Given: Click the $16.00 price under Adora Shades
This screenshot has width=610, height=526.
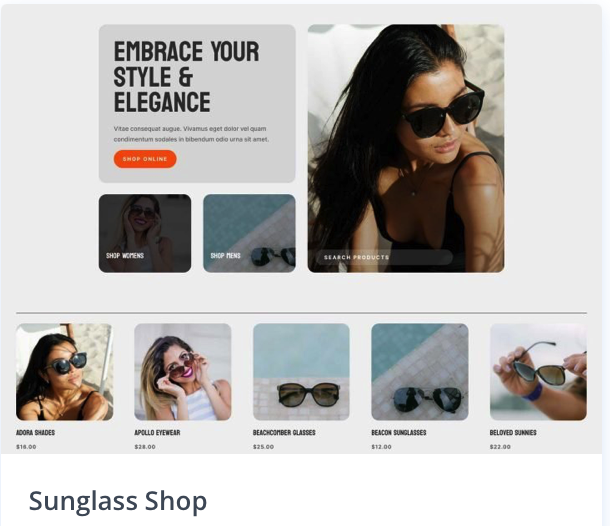Looking at the screenshot, I should (26, 447).
